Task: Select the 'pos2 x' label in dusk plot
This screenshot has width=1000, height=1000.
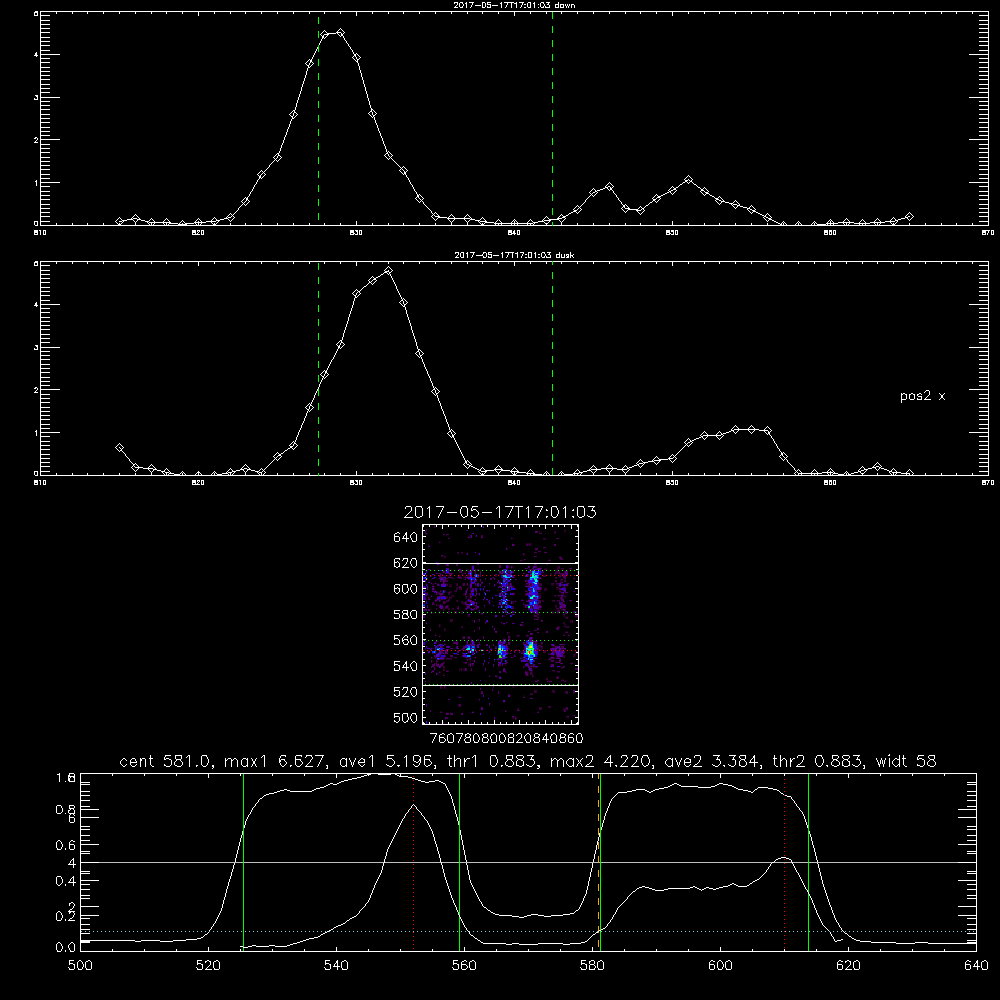Action: (x=922, y=396)
